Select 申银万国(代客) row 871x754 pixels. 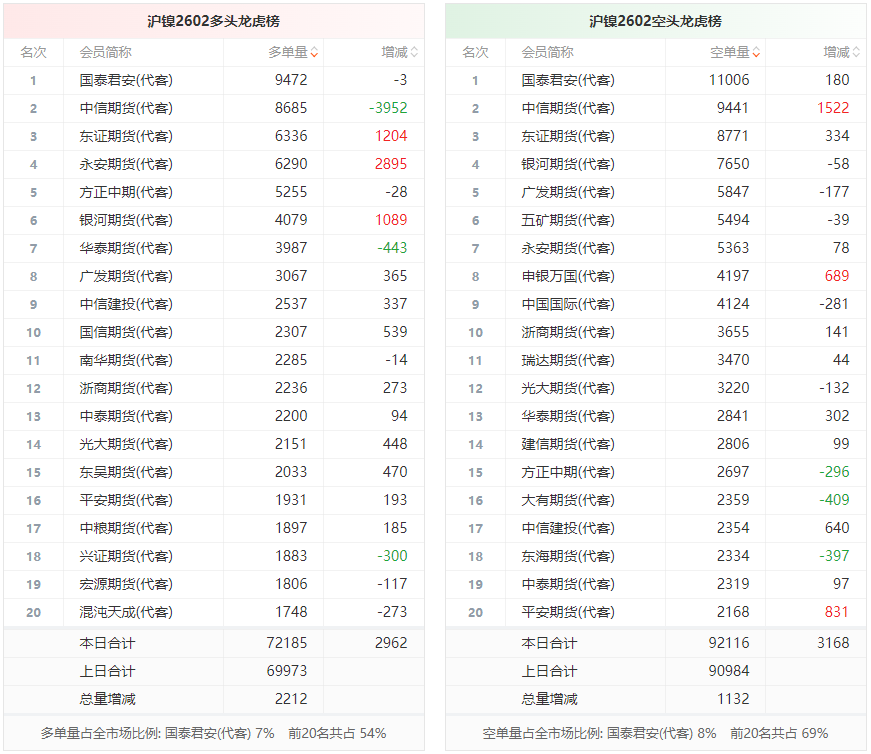tap(655, 276)
